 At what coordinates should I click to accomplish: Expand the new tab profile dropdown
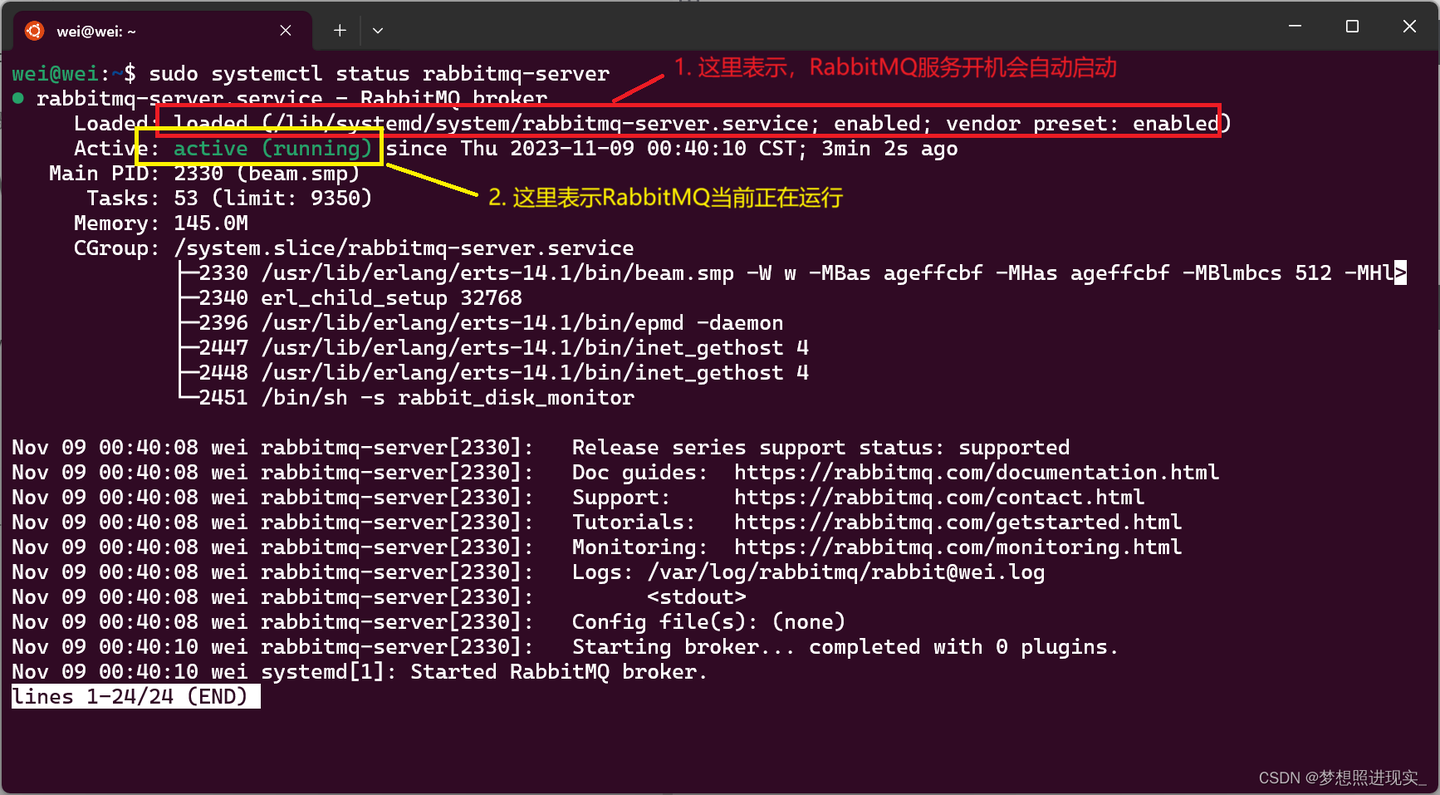(377, 30)
